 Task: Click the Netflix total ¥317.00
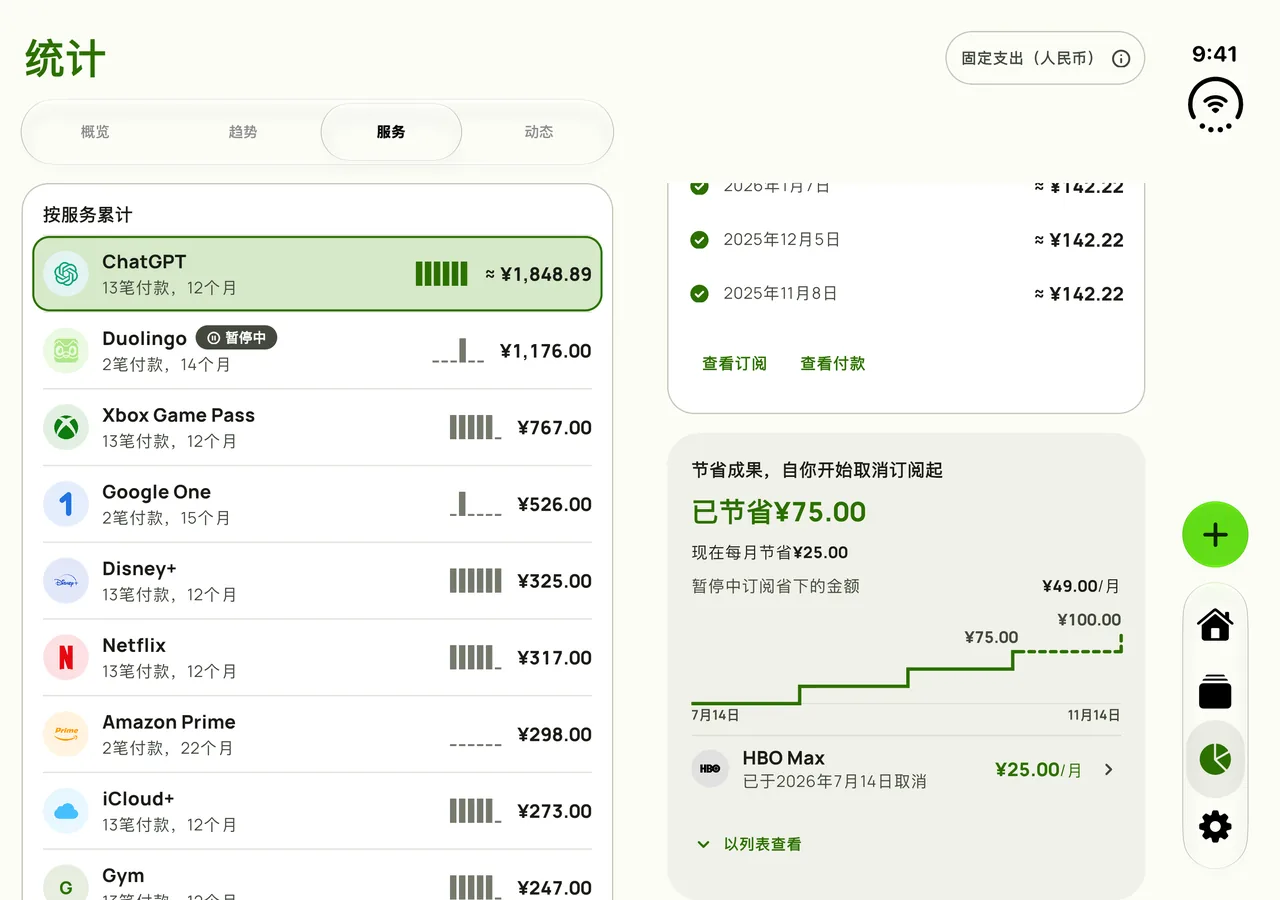pos(554,658)
